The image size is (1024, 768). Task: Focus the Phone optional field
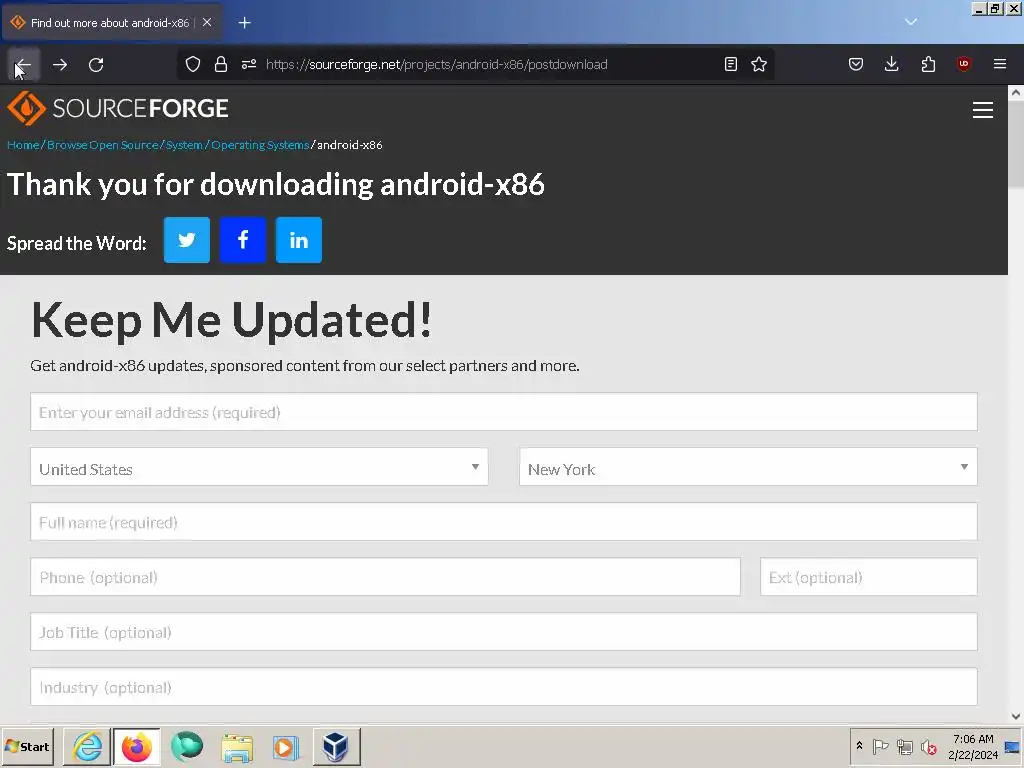(385, 577)
